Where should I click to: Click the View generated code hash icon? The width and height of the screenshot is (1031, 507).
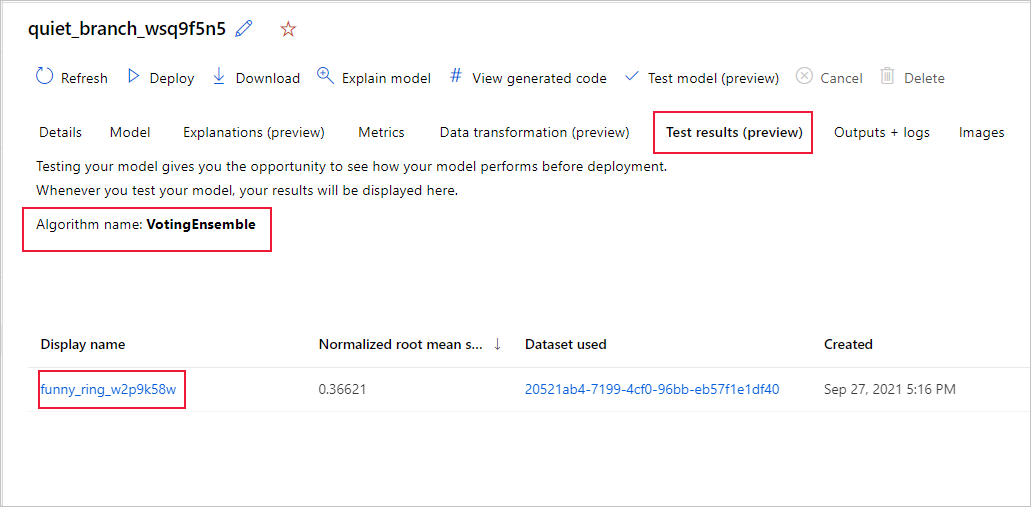(456, 76)
